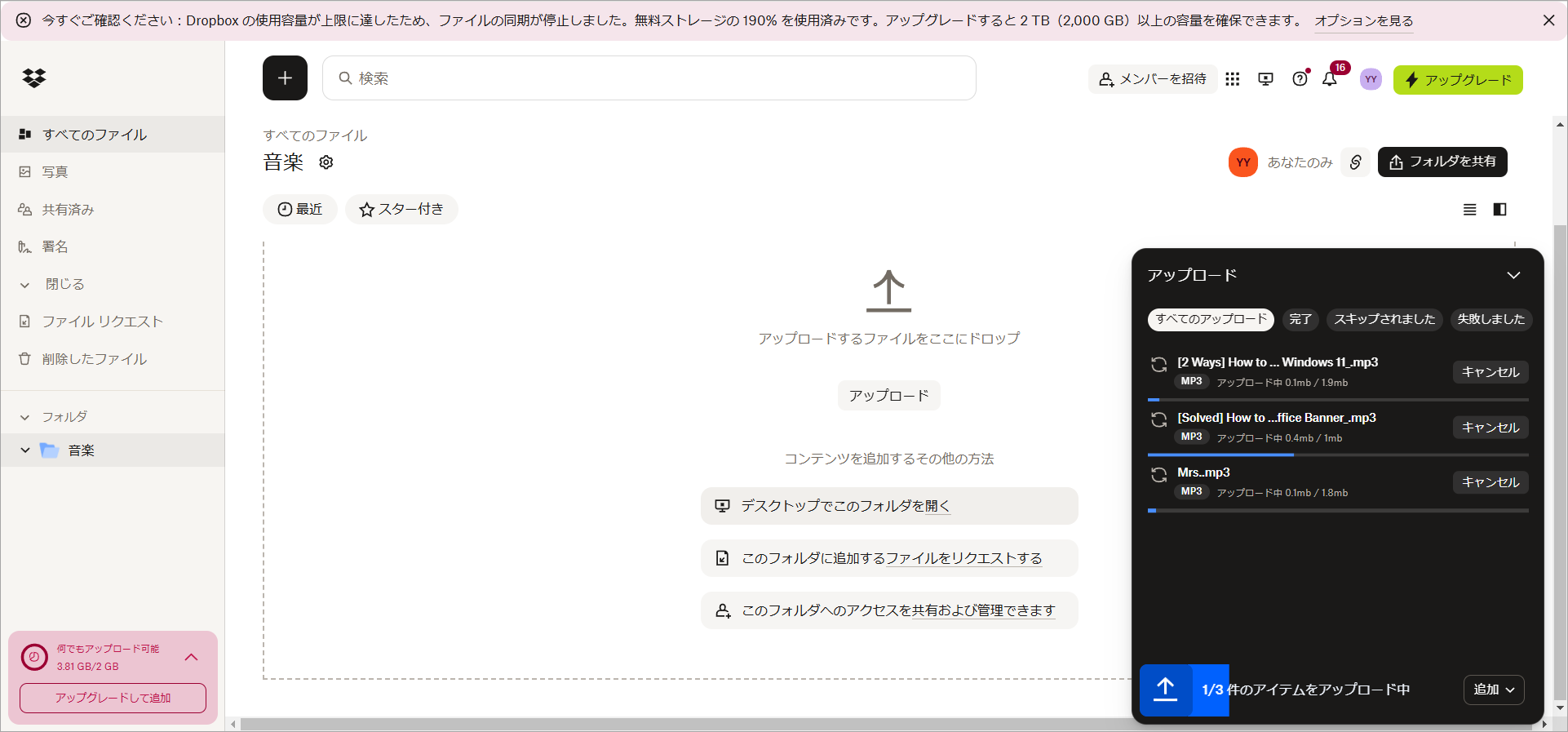Click progress bar of Mrs..mp3
Image resolution: width=1568 pixels, height=732 pixels.
(1338, 510)
